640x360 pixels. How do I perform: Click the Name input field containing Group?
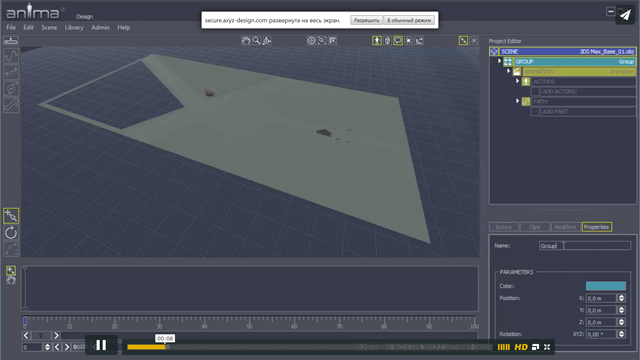[584, 246]
